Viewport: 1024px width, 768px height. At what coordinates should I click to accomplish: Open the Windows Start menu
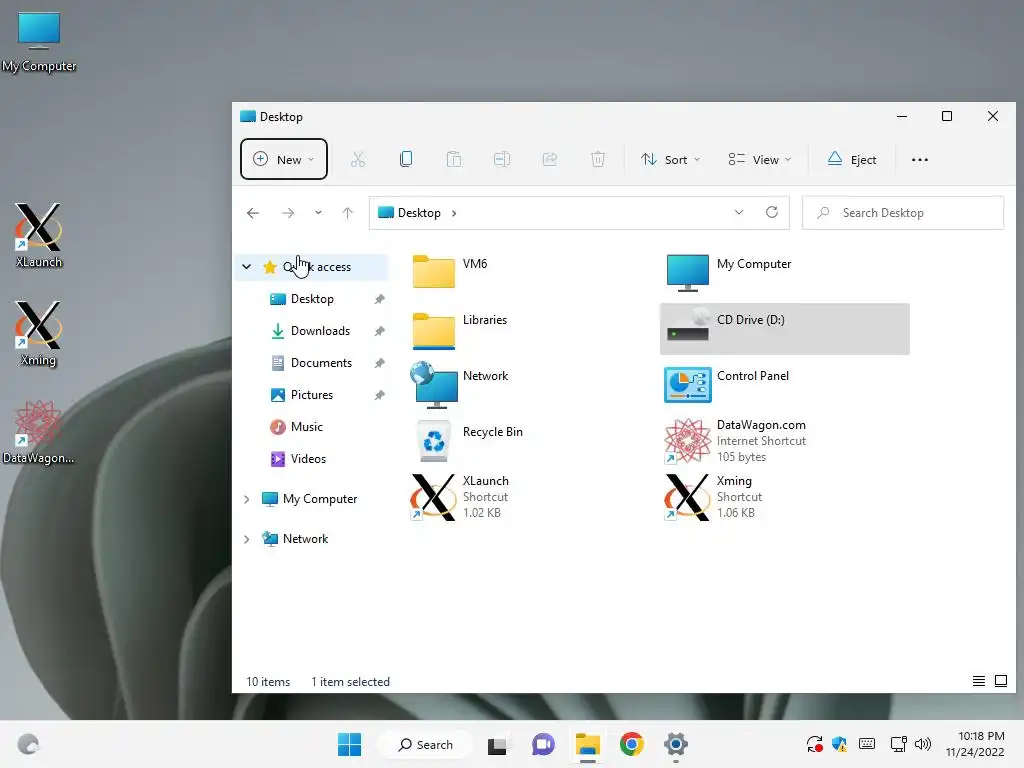click(349, 744)
